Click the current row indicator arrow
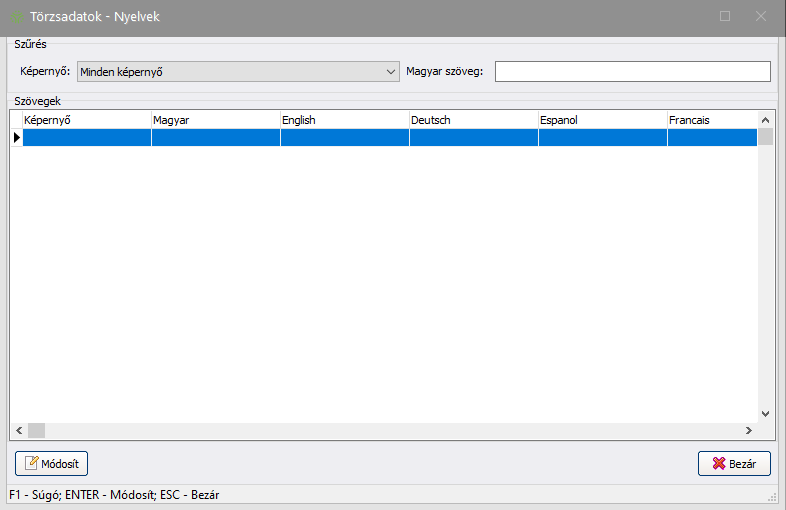This screenshot has height=510, width=786. [x=16, y=138]
